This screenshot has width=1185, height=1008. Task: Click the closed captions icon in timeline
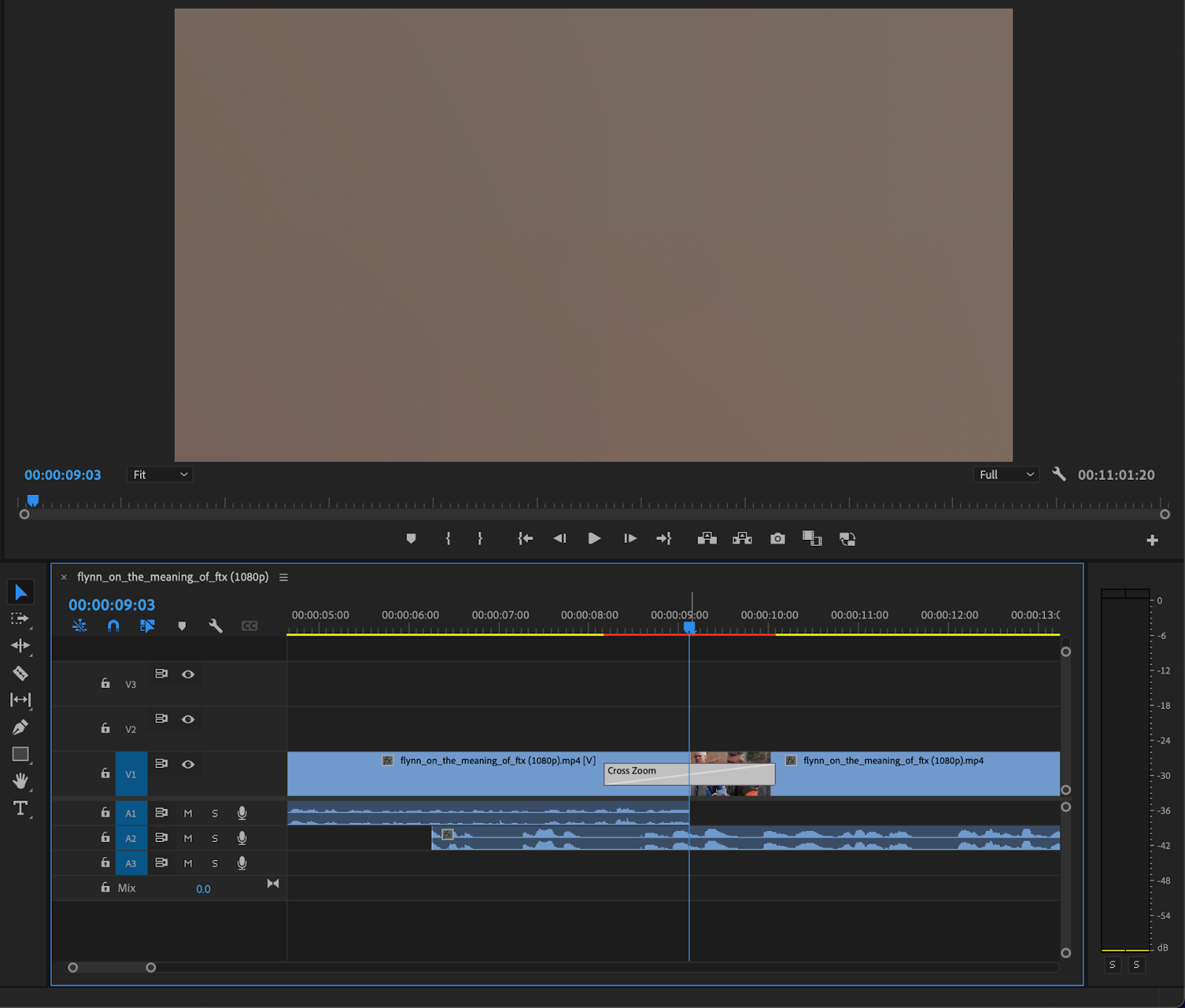pyautogui.click(x=250, y=626)
